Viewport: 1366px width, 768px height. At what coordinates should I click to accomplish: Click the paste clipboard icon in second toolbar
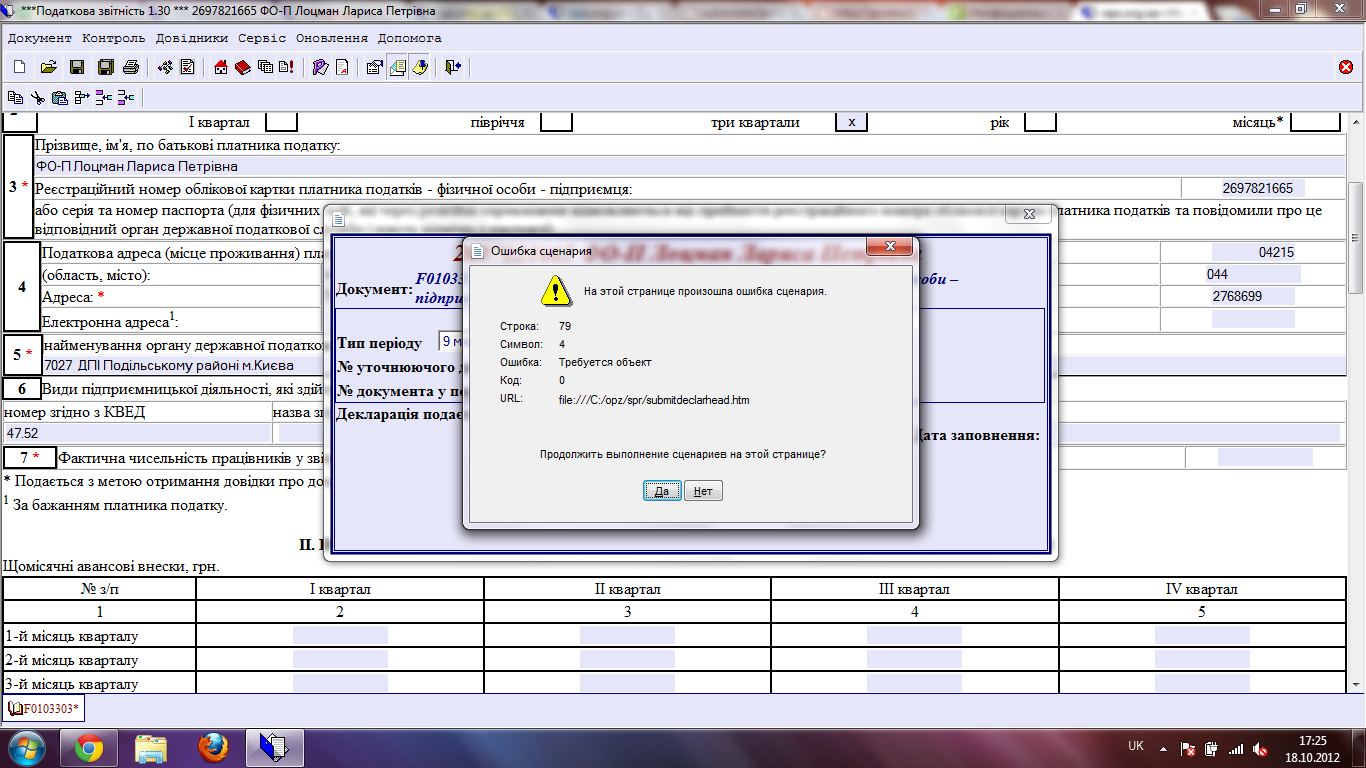(59, 97)
